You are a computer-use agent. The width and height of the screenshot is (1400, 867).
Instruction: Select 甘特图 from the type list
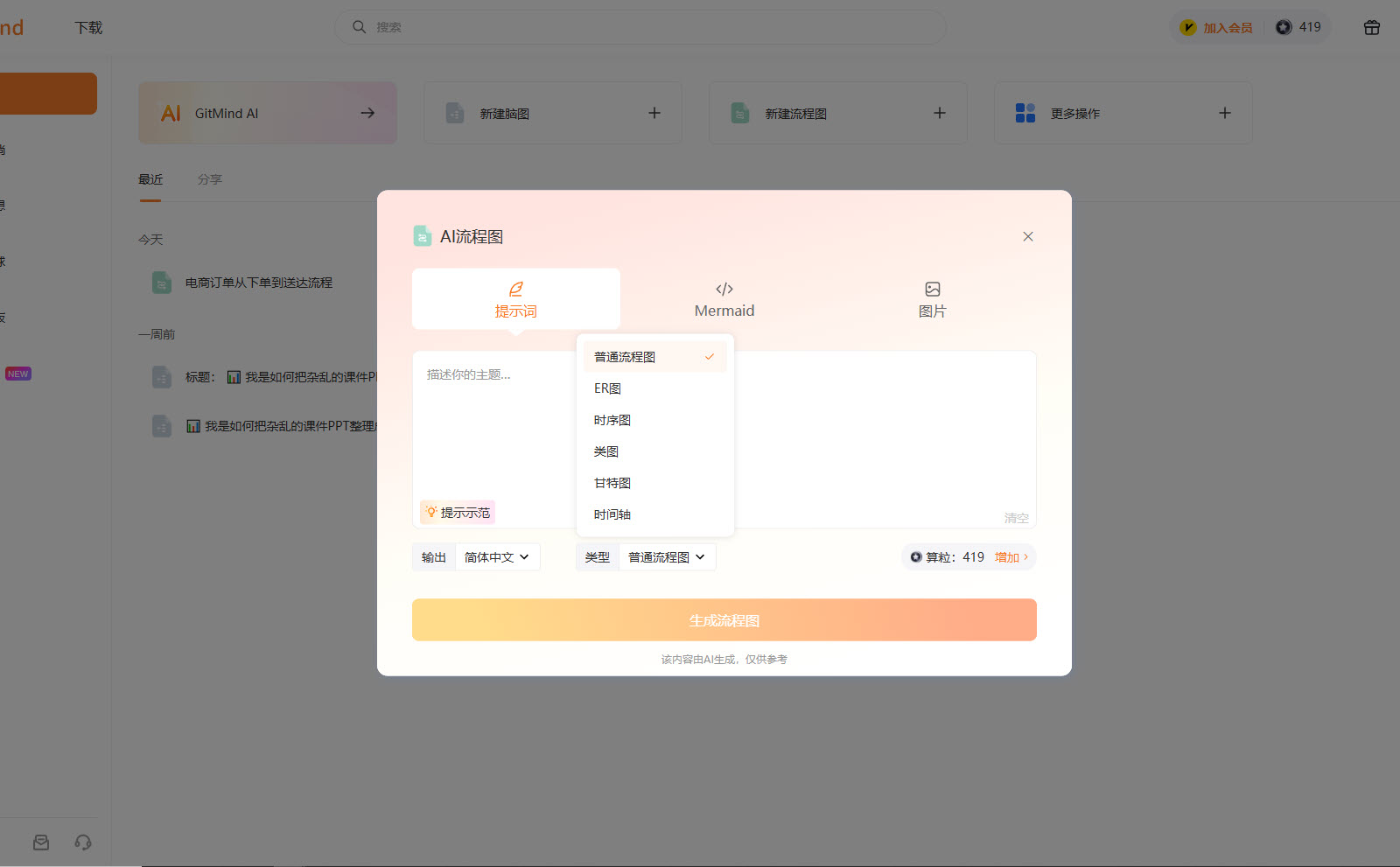tap(654, 483)
